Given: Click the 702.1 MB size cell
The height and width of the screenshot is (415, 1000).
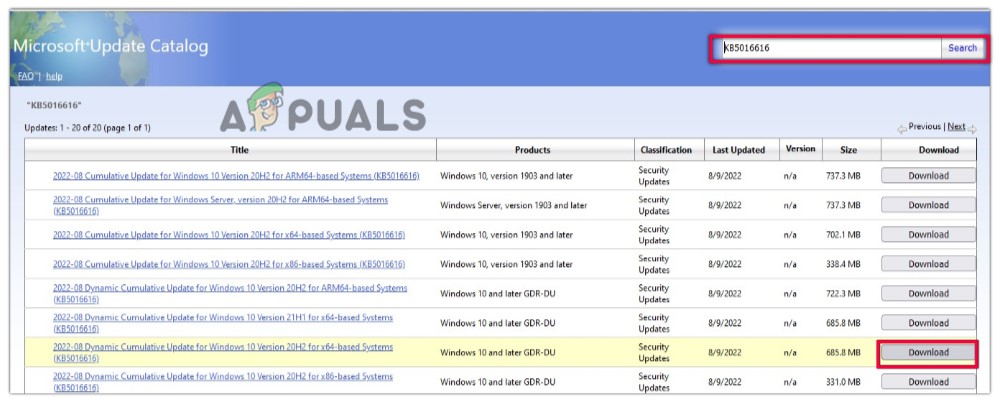Looking at the screenshot, I should [843, 235].
